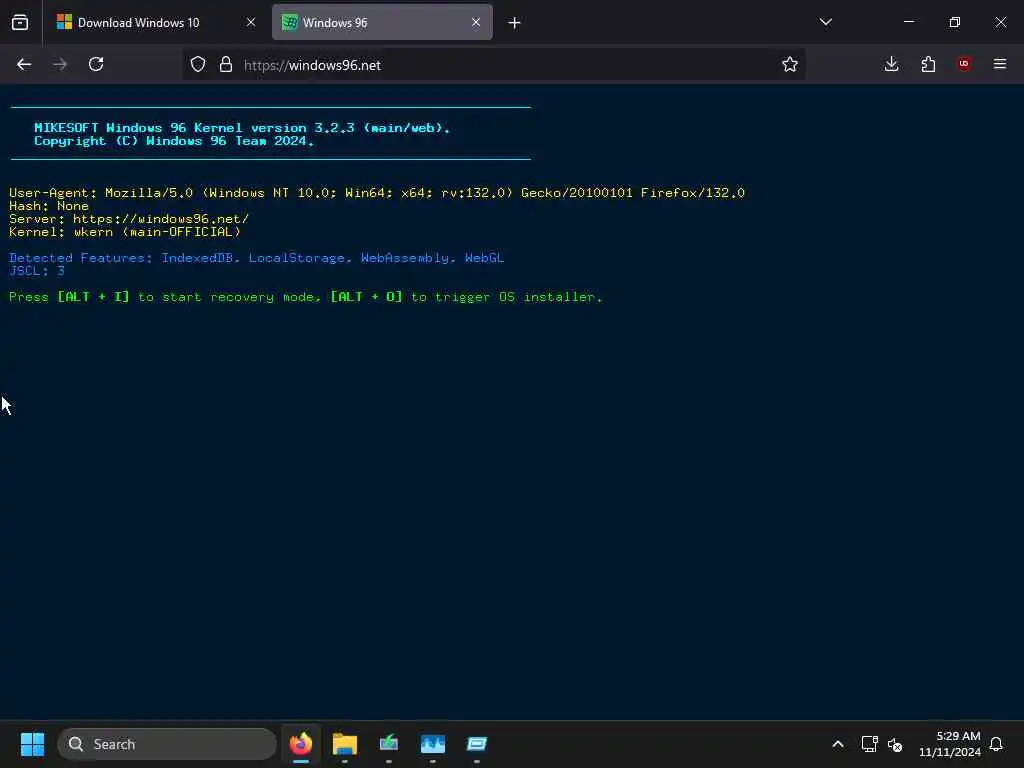Screen dimensions: 1024x768
Task: Minimize the Firefox window
Action: point(909,22)
